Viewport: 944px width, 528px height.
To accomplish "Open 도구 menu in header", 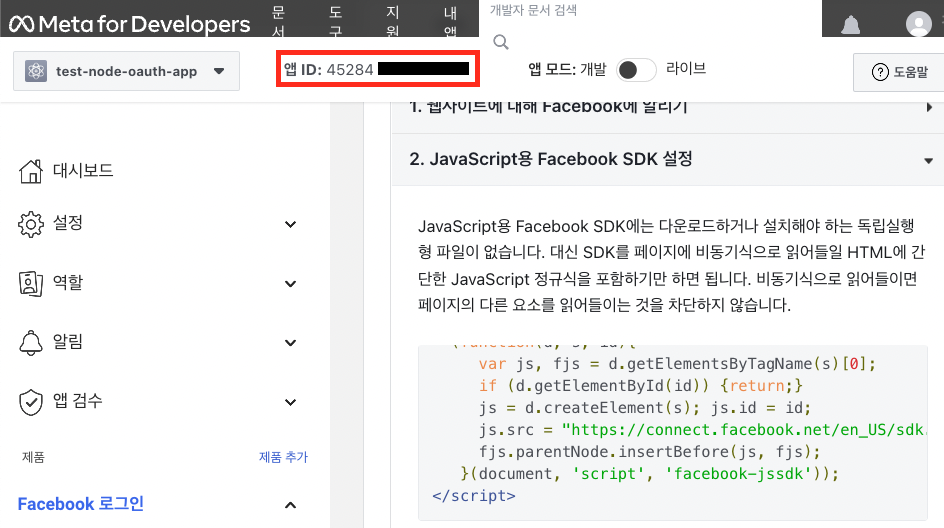I will click(x=335, y=21).
